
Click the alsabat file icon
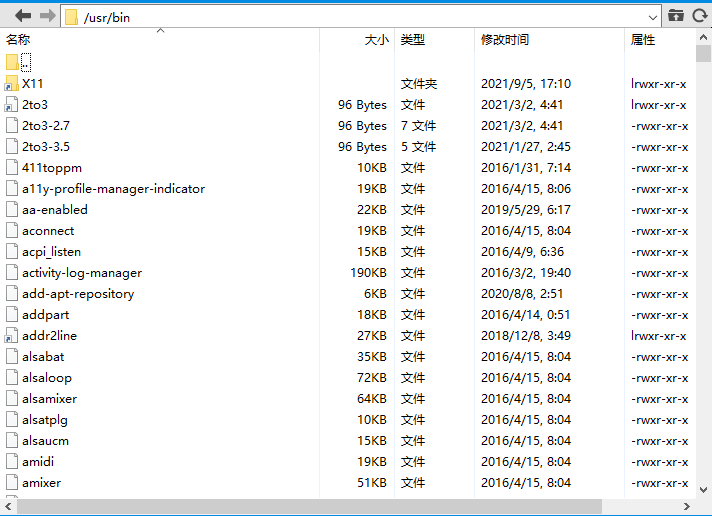(12, 356)
